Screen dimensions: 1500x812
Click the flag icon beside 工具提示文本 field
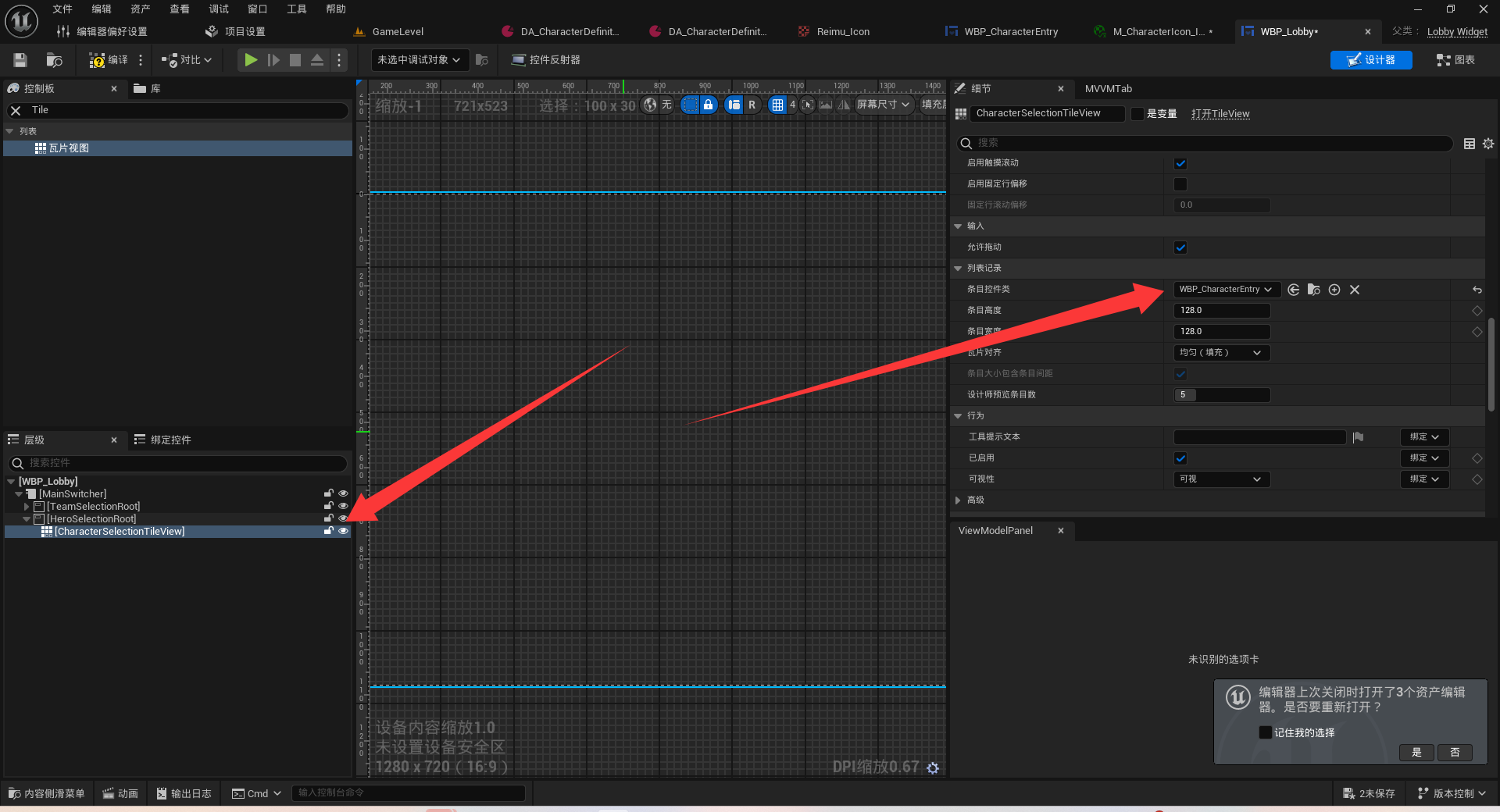point(1358,437)
